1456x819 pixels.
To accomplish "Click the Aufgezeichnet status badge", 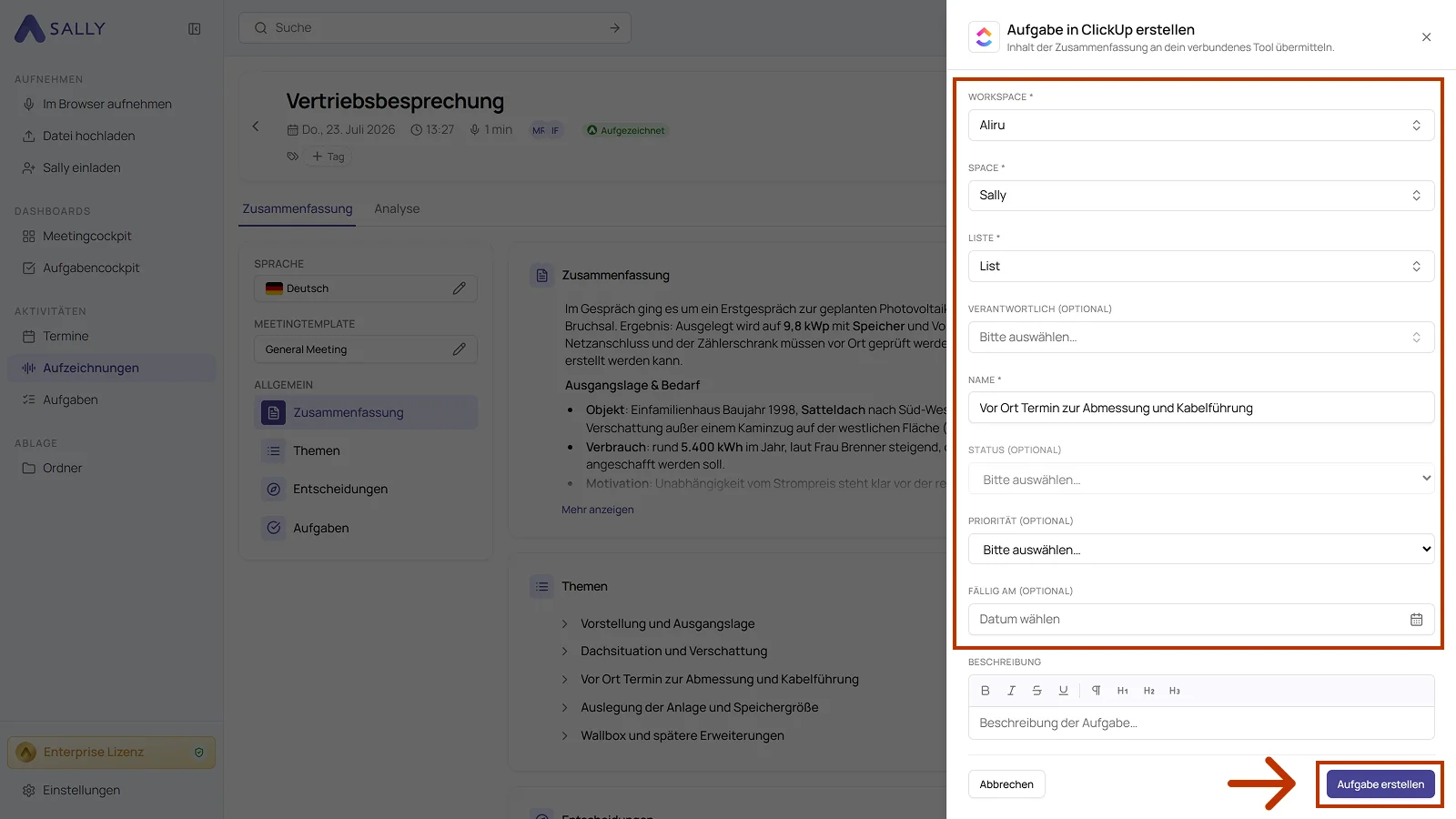I will coord(625,131).
